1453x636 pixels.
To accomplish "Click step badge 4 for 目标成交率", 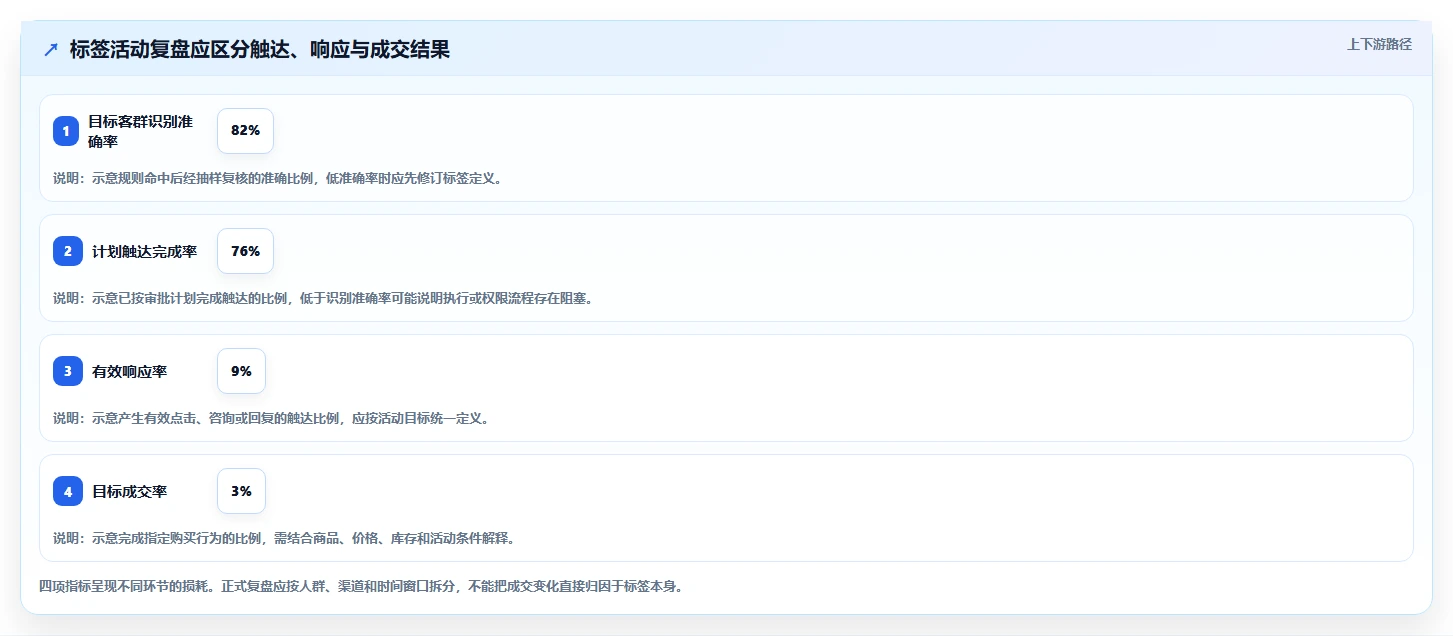I will pos(68,491).
